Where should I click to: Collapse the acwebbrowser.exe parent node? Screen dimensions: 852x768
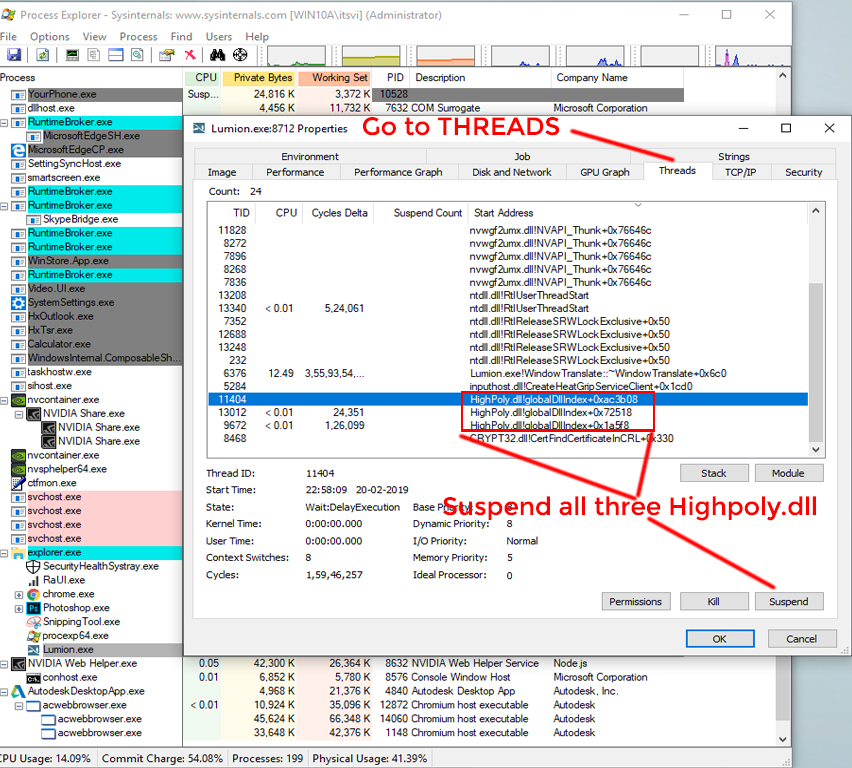point(18,706)
